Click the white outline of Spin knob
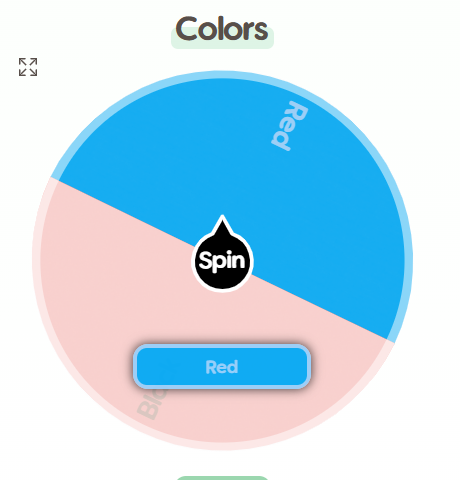The height and width of the screenshot is (480, 460). pyautogui.click(x=222, y=291)
